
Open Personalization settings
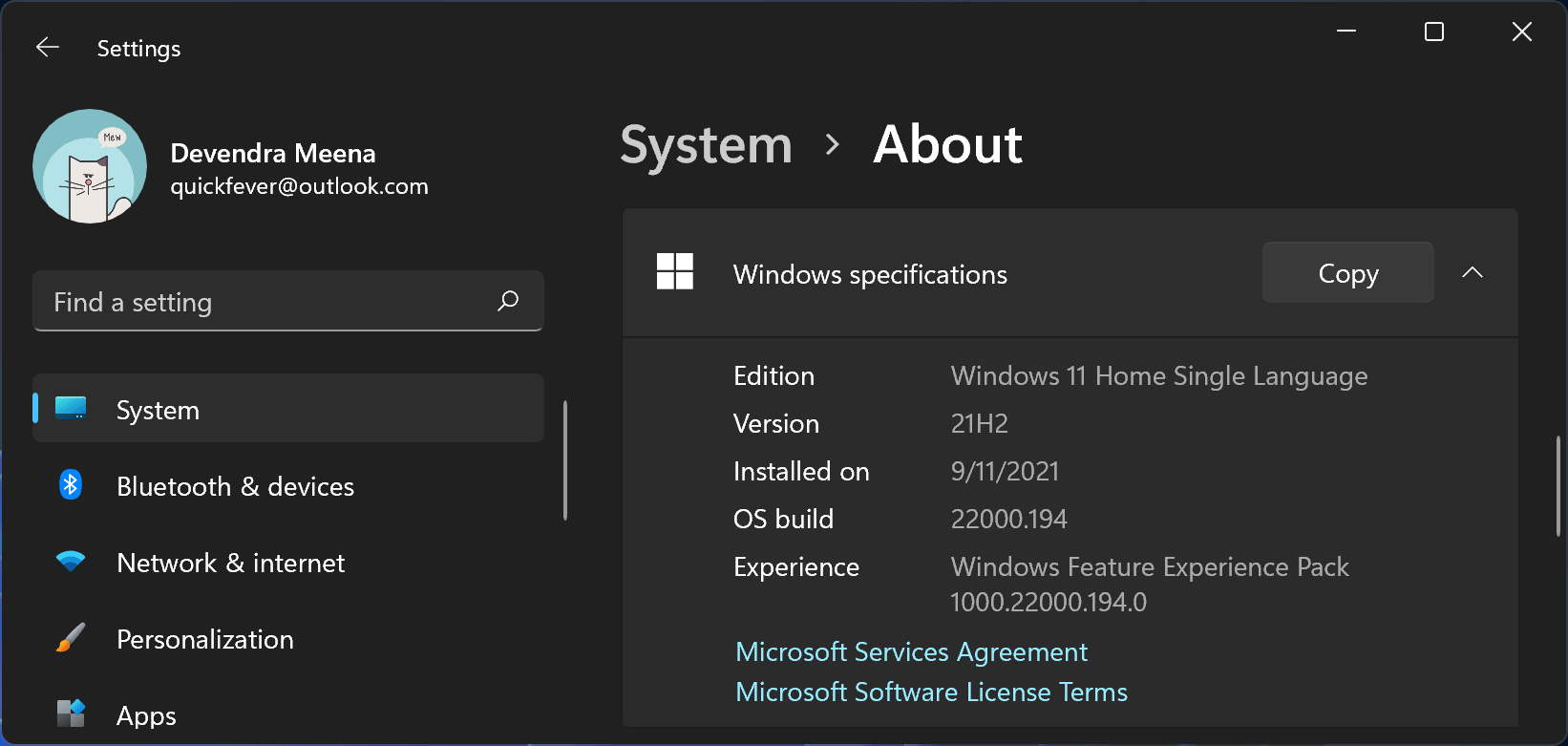pos(288,638)
